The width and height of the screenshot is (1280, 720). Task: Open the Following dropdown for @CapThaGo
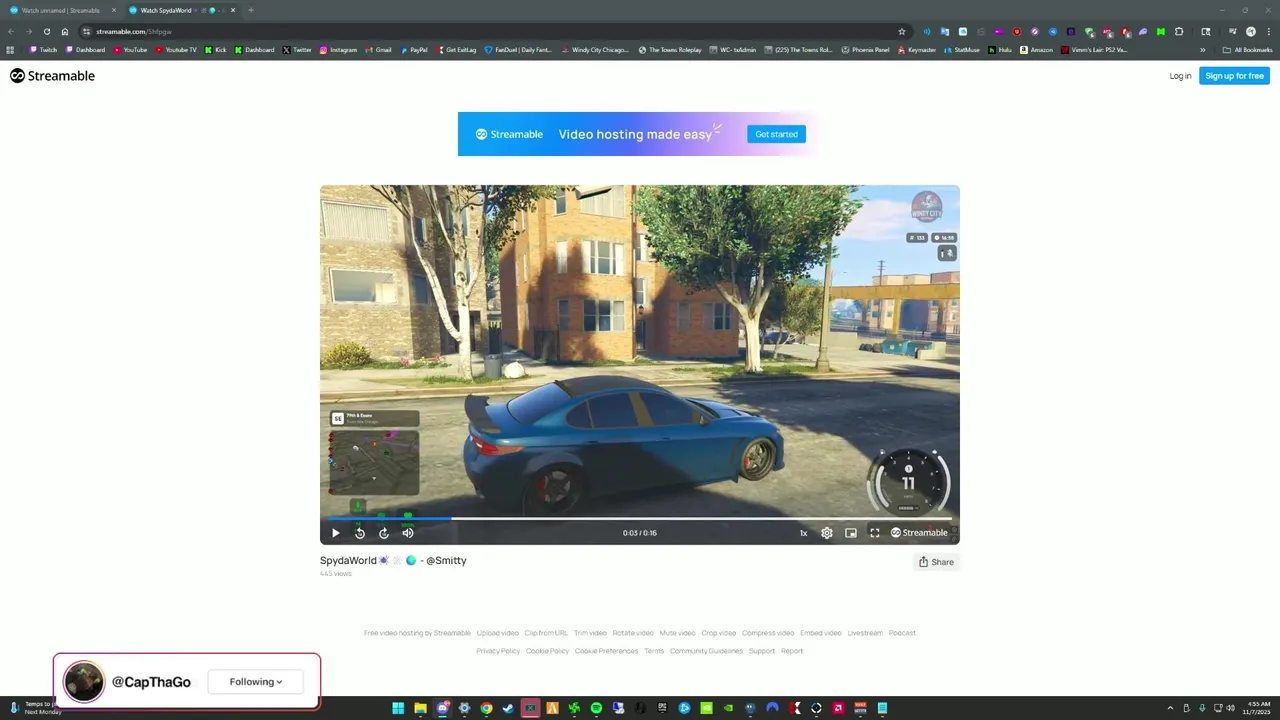(x=256, y=682)
